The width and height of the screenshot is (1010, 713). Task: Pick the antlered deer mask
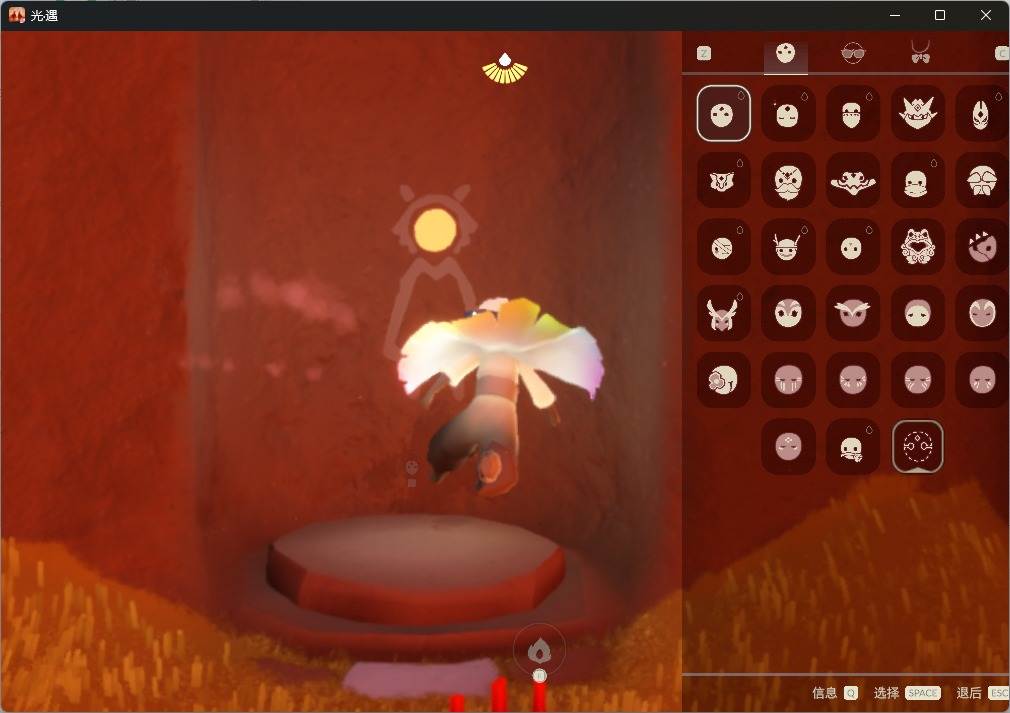tap(723, 312)
